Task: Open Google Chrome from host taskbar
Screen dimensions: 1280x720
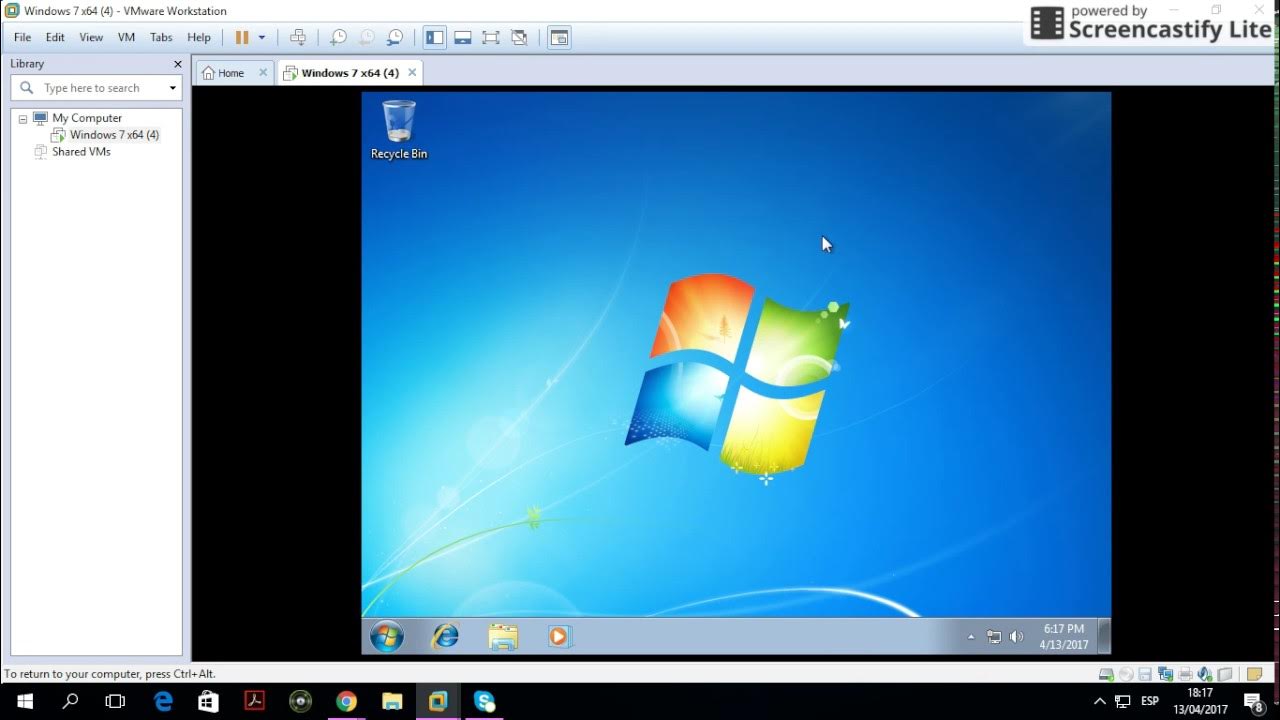Action: point(346,701)
